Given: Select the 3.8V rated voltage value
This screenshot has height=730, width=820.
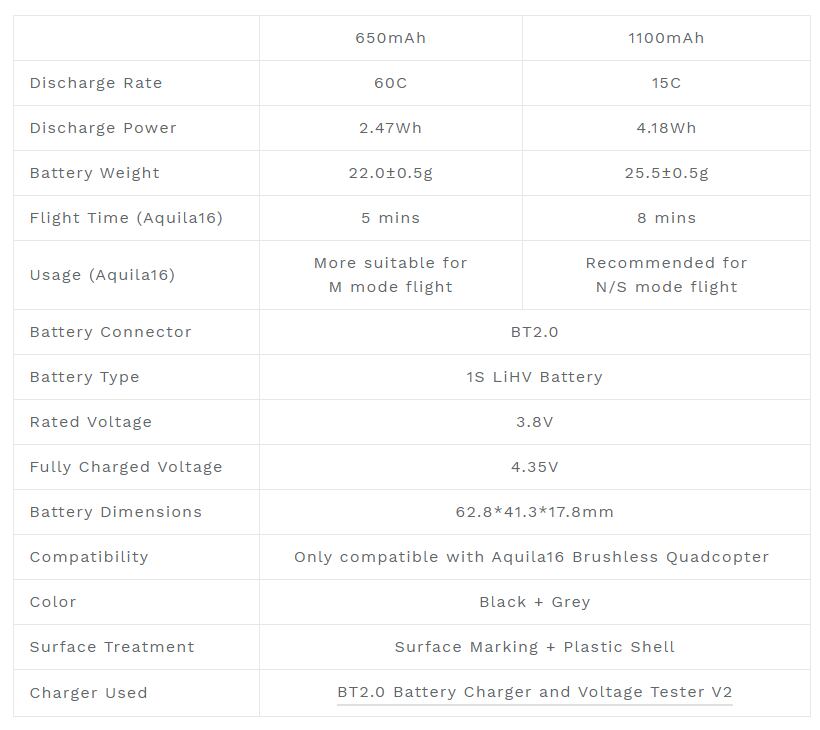Looking at the screenshot, I should [534, 422].
